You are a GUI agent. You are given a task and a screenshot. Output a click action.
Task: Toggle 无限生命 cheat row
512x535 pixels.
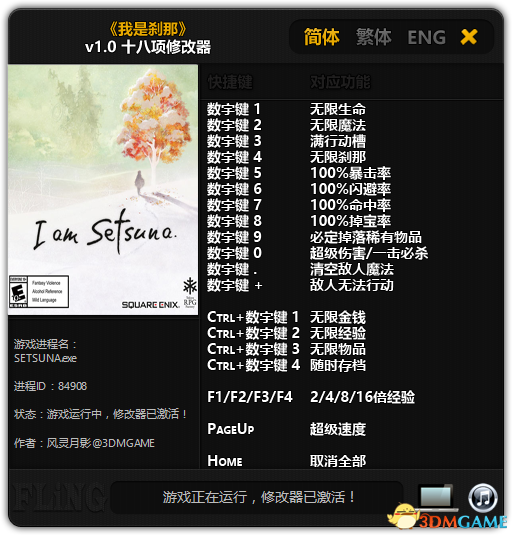287,110
